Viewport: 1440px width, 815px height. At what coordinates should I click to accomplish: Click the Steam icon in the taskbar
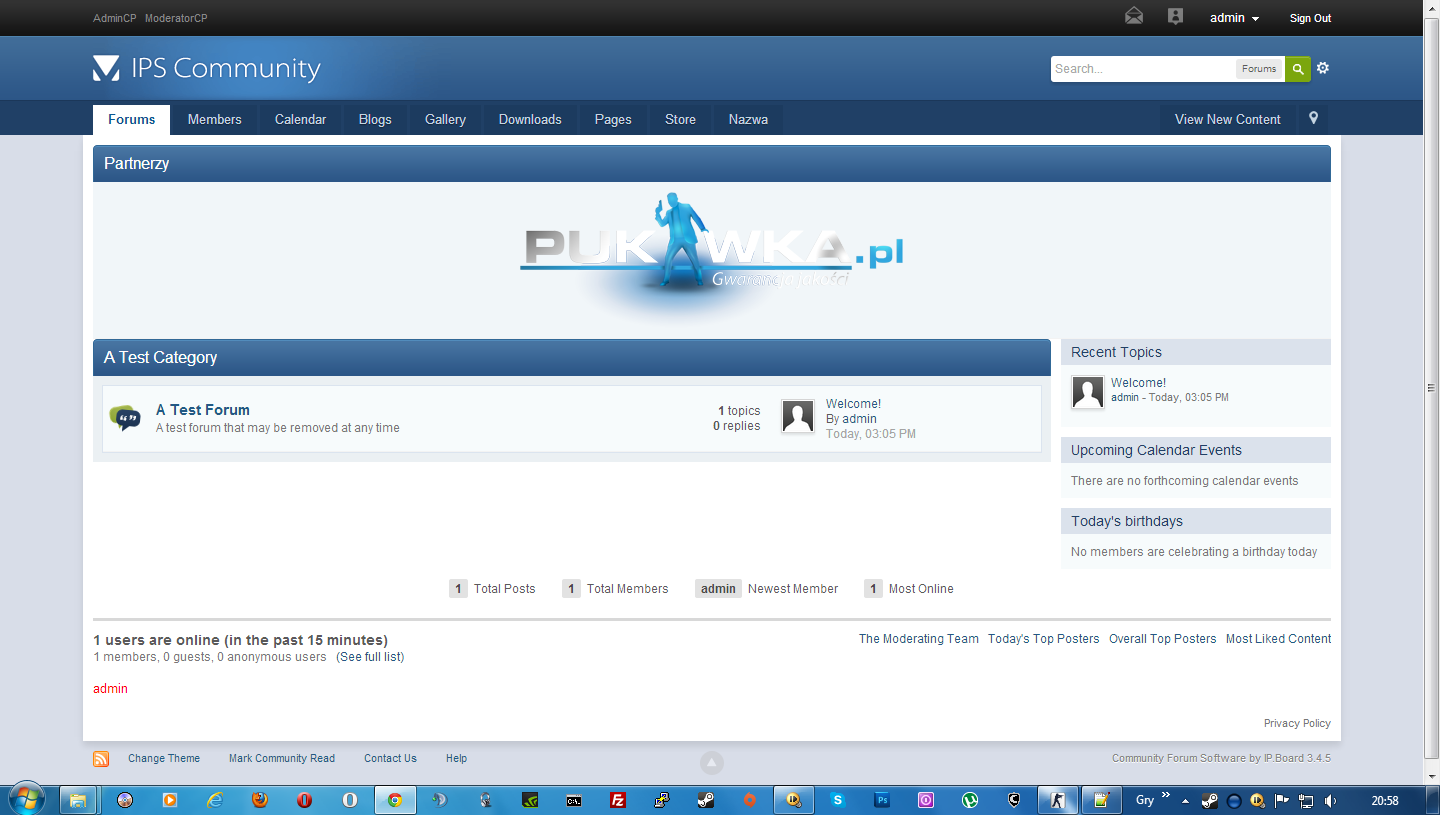click(x=705, y=800)
